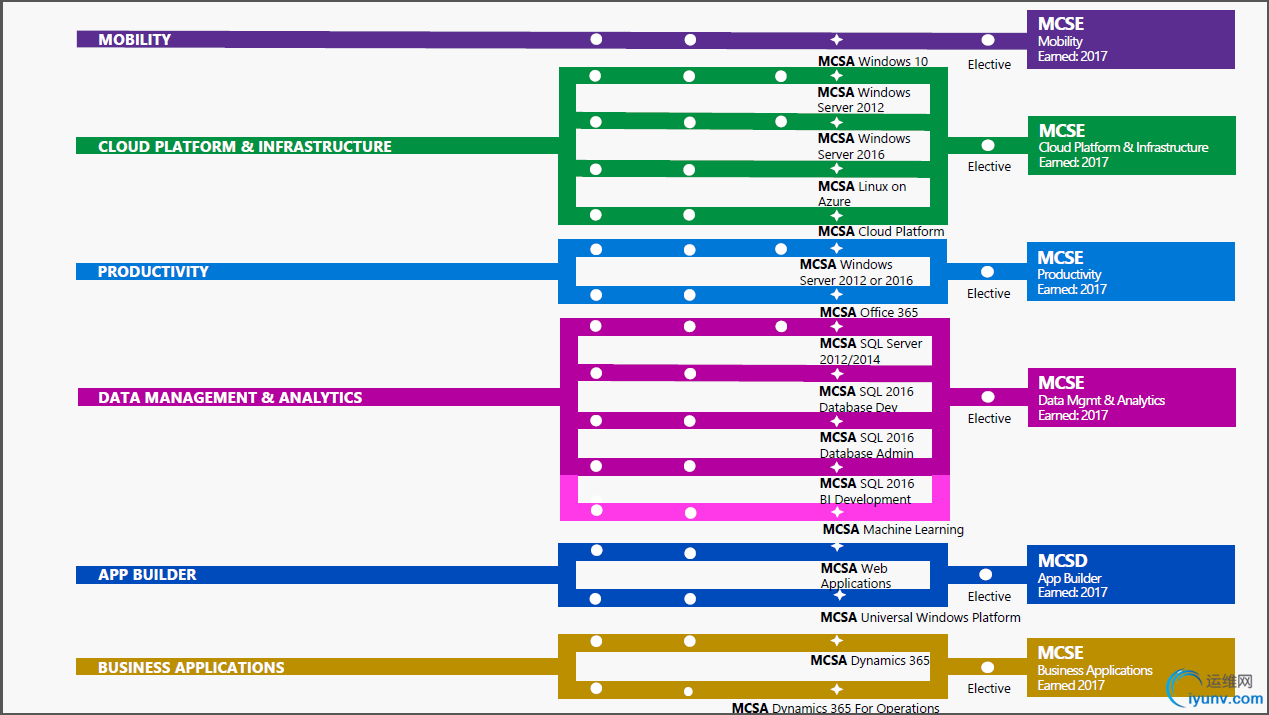The height and width of the screenshot is (715, 1269).
Task: Select the star above MCSA Dynamics 365
Action: (837, 642)
